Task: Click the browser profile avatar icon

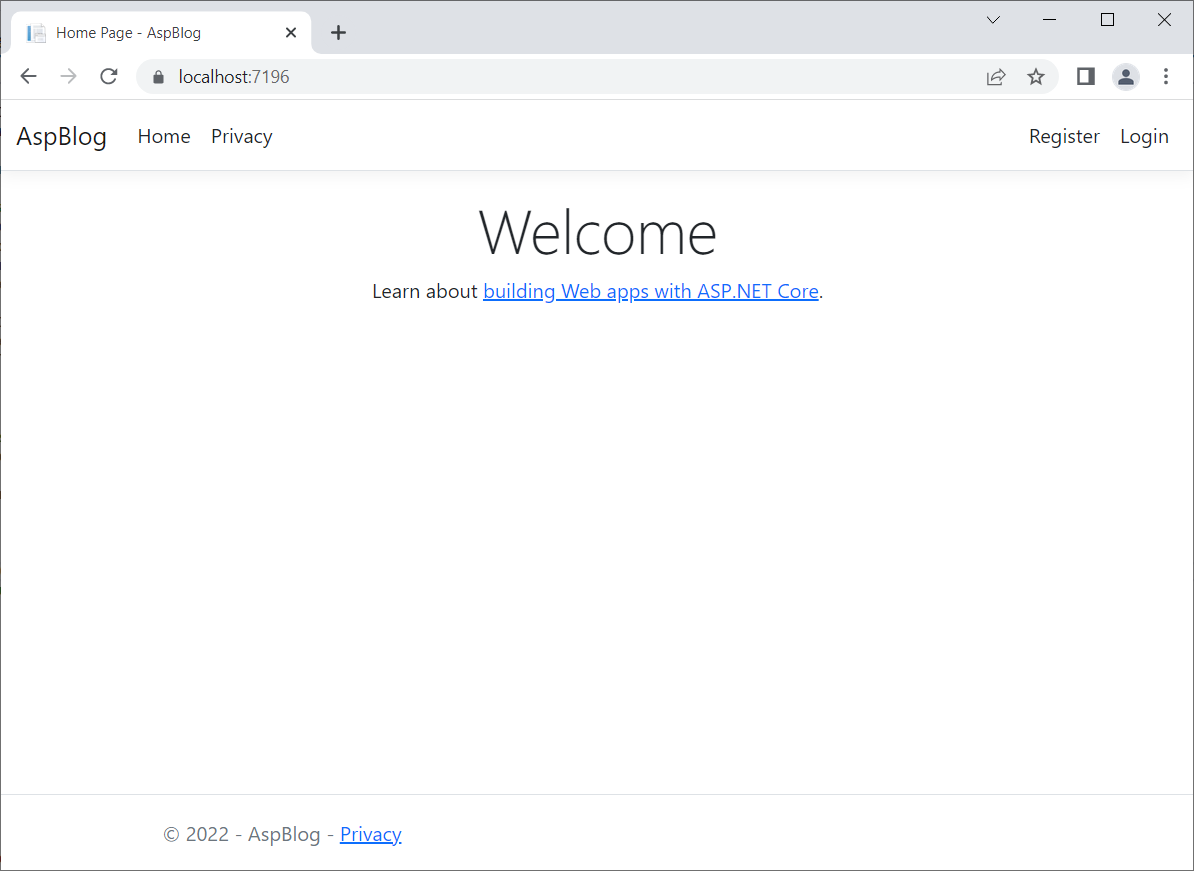Action: pos(1126,76)
